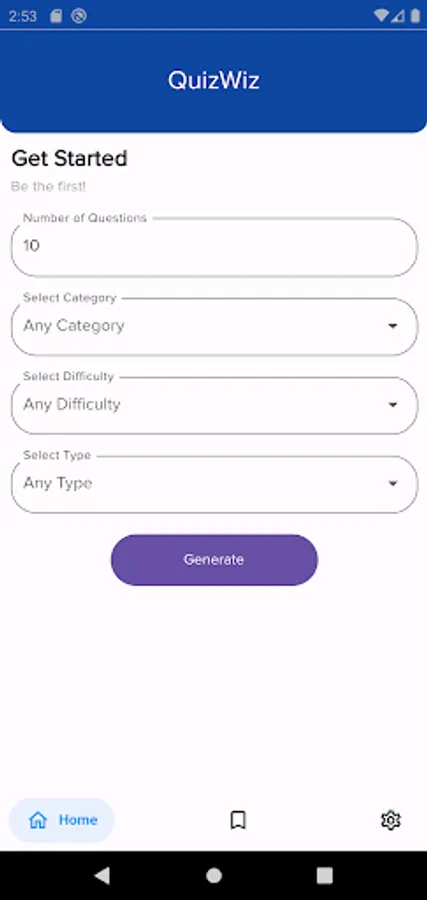Tap the Android home circle icon
This screenshot has height=900, width=427.
pyautogui.click(x=214, y=875)
